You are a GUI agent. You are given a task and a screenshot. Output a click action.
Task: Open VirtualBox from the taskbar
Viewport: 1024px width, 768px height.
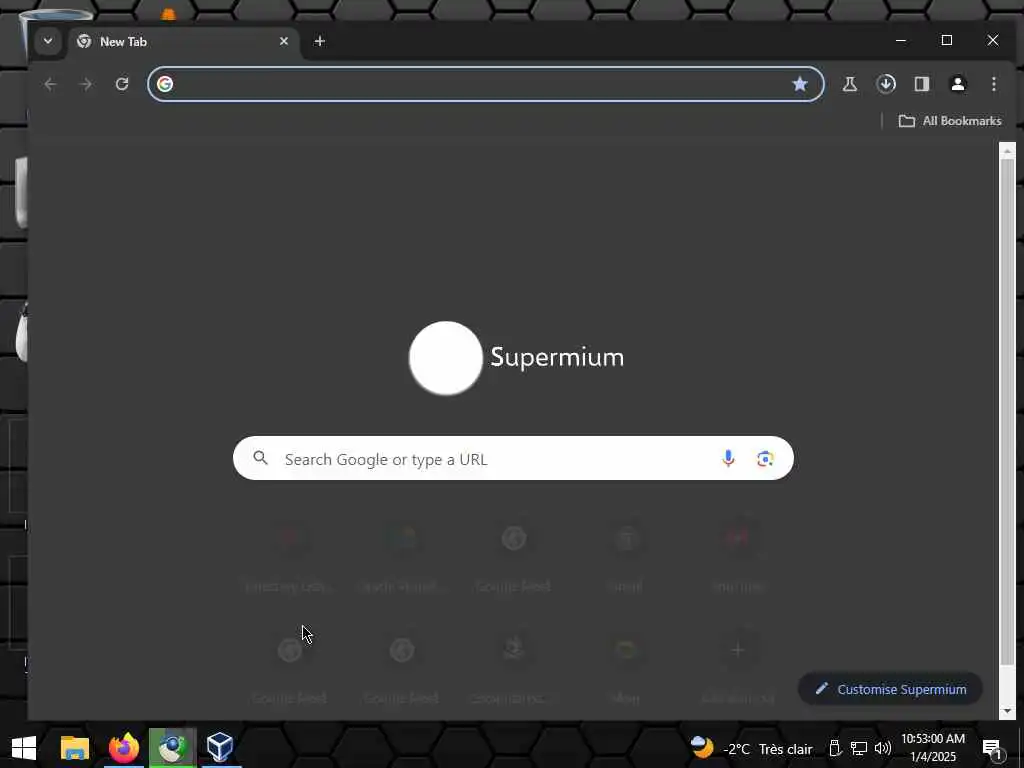220,748
